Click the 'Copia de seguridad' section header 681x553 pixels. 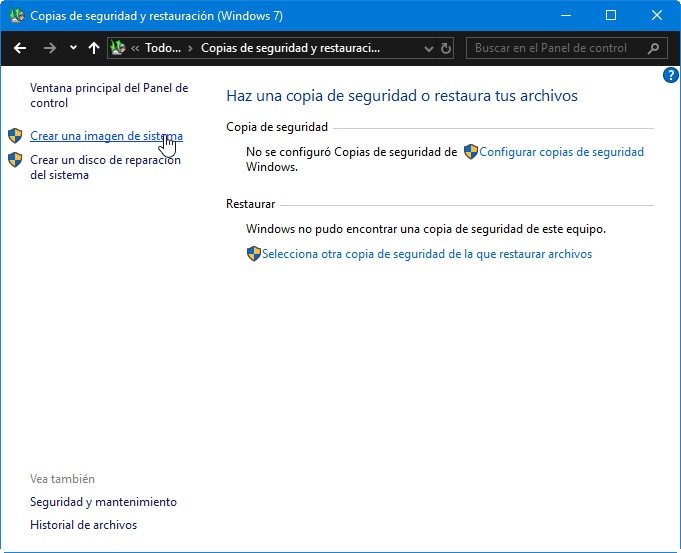tap(277, 127)
